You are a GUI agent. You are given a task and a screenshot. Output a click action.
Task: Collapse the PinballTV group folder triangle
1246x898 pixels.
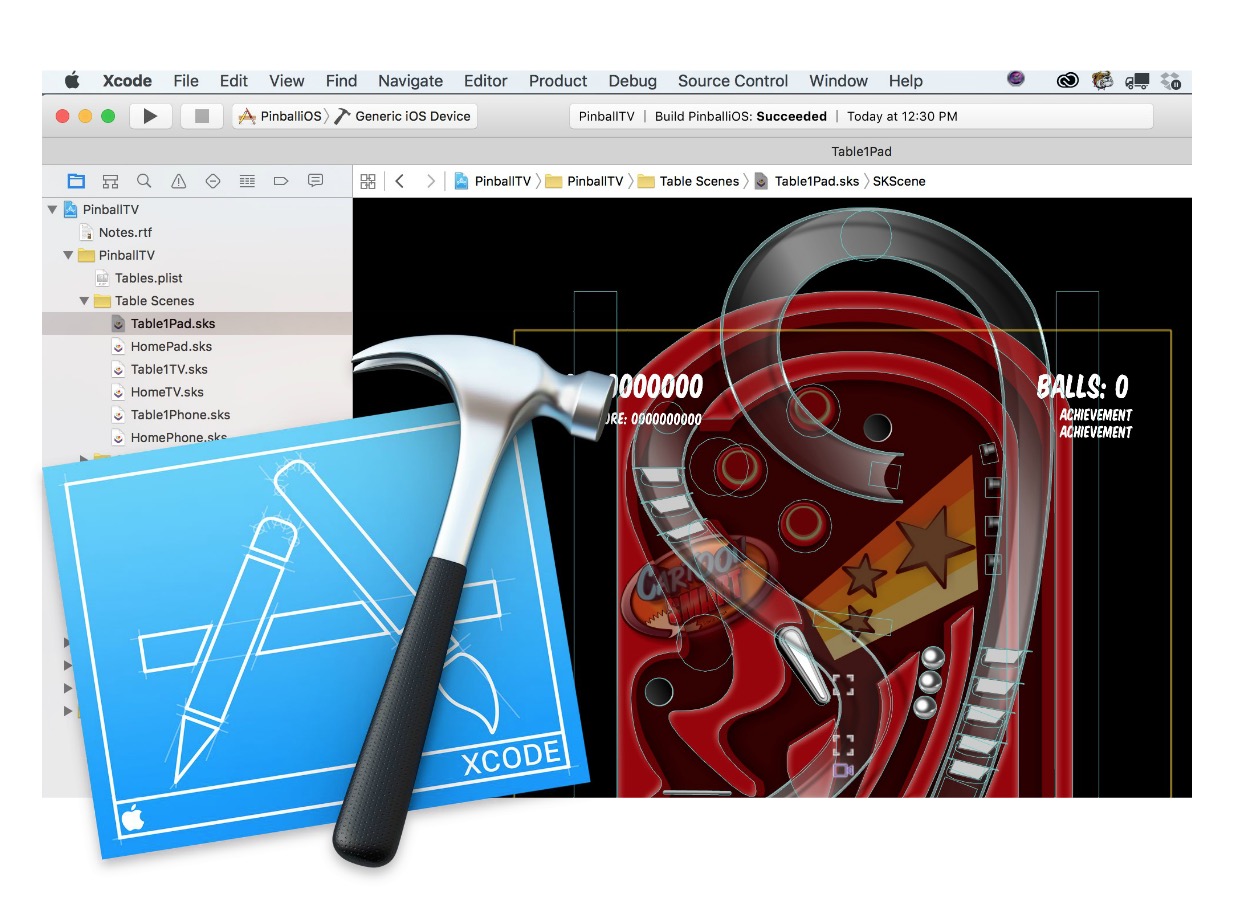coord(69,255)
